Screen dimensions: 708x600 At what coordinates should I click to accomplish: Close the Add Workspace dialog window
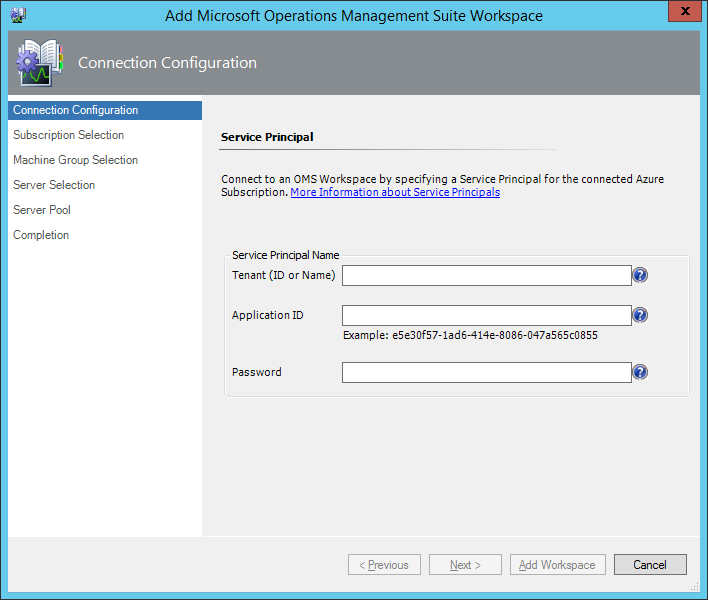click(685, 11)
